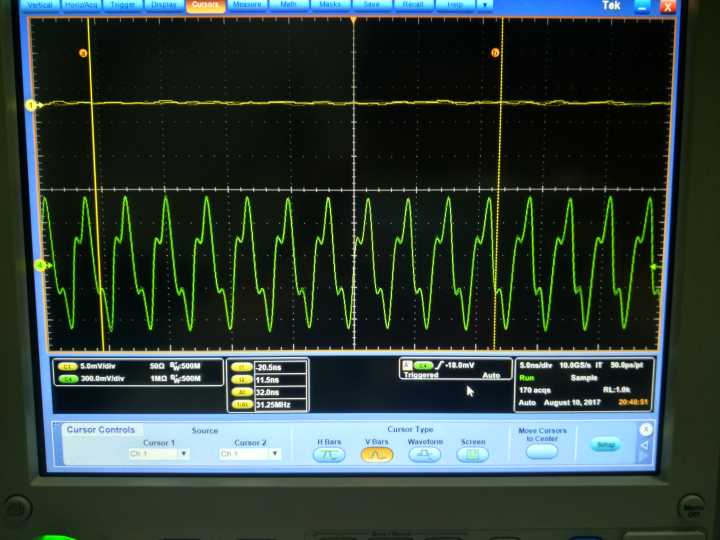The height and width of the screenshot is (540, 720).
Task: Open the Display menu
Action: (x=163, y=5)
